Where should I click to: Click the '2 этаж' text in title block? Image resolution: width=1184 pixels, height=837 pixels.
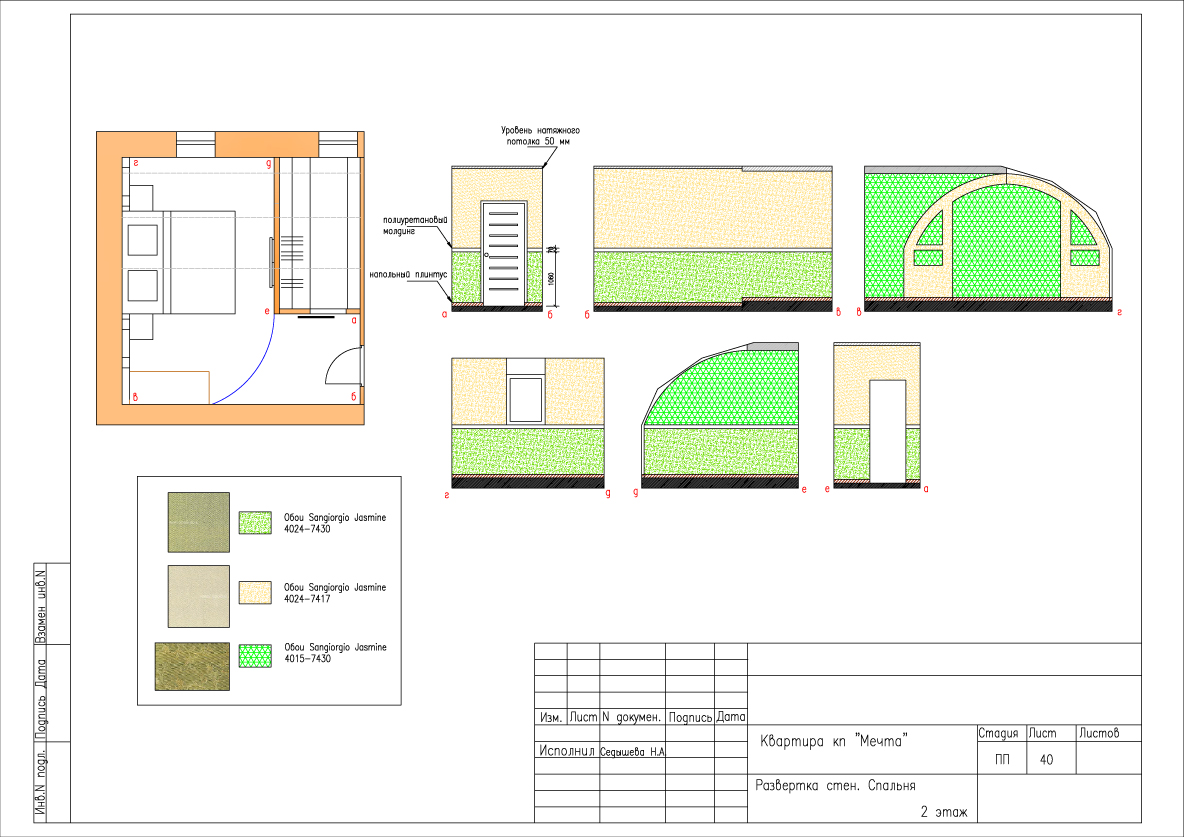943,812
